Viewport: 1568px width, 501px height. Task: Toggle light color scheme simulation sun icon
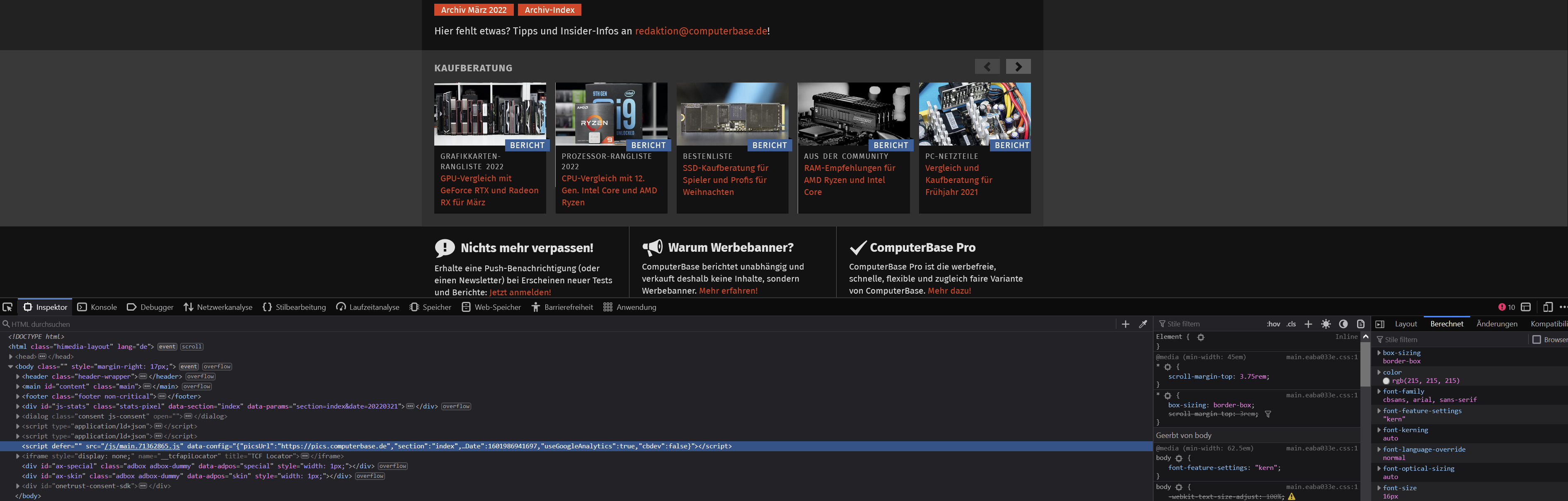pos(1326,324)
